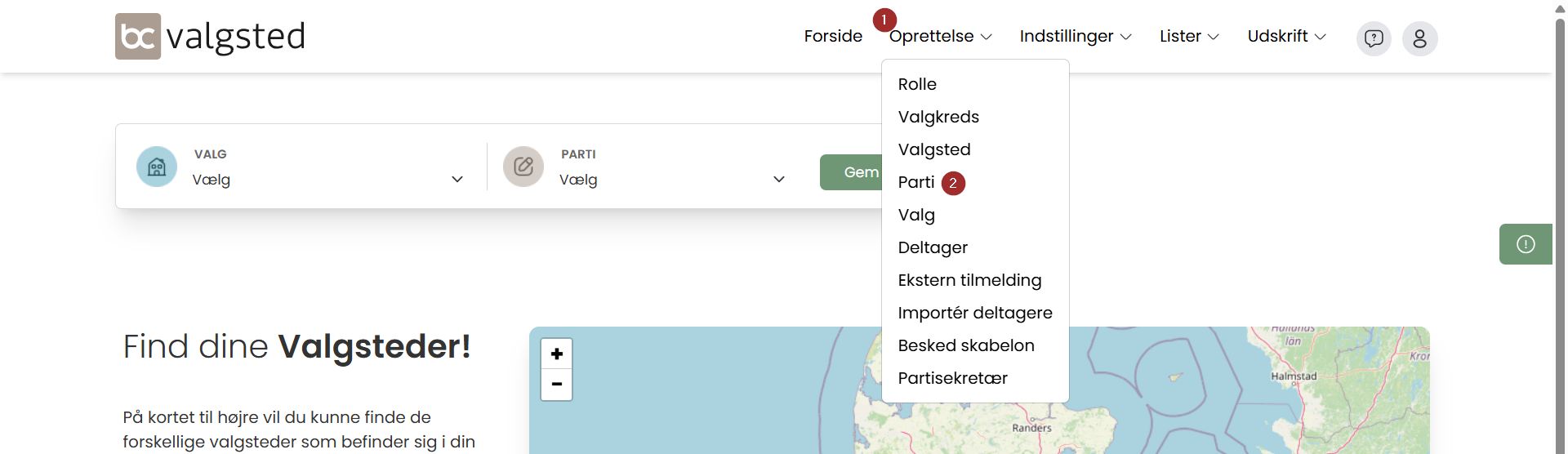1568x454 pixels.
Task: Expand the Indstillinger menu
Action: click(1075, 36)
